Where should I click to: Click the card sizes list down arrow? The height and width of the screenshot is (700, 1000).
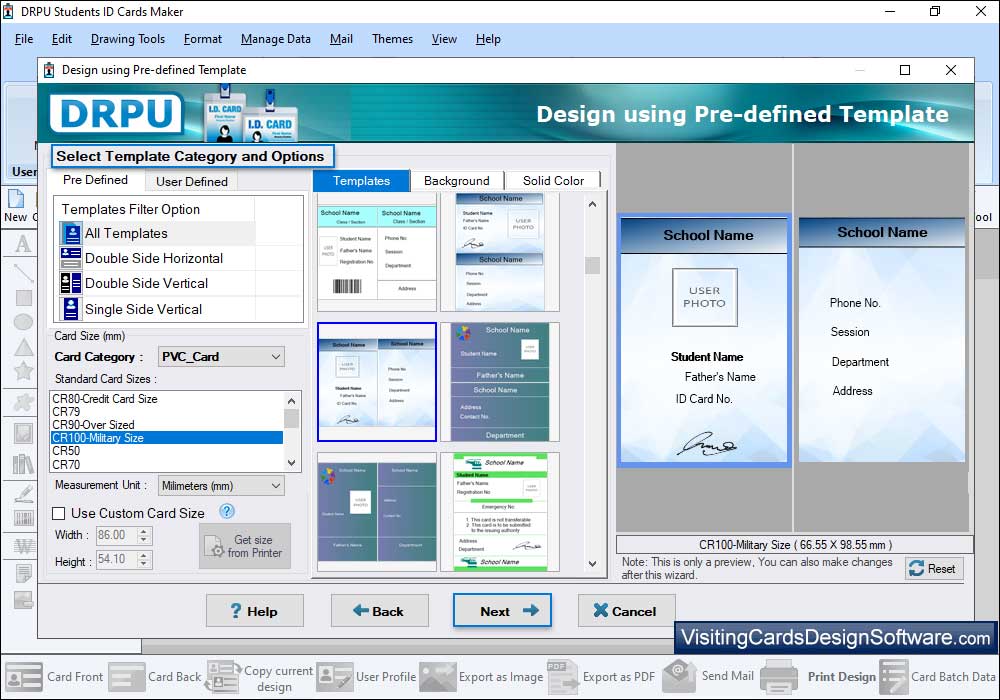(291, 463)
